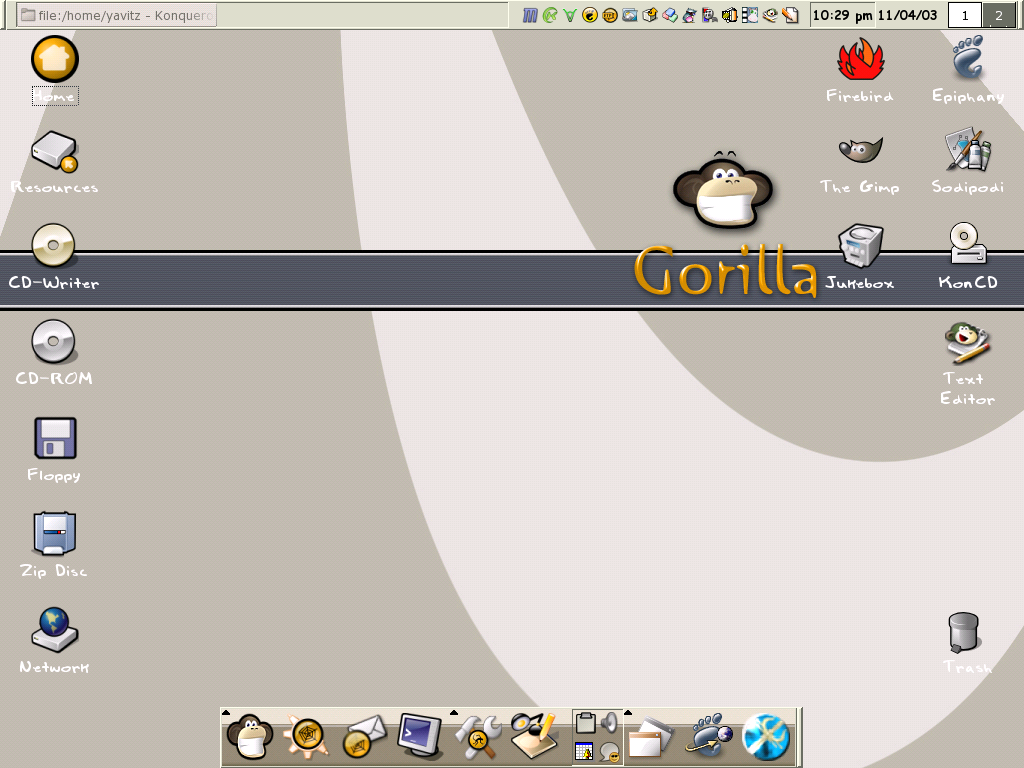The image size is (1024, 768).
Task: Click the box with arrow tray icon
Action: (x=650, y=15)
